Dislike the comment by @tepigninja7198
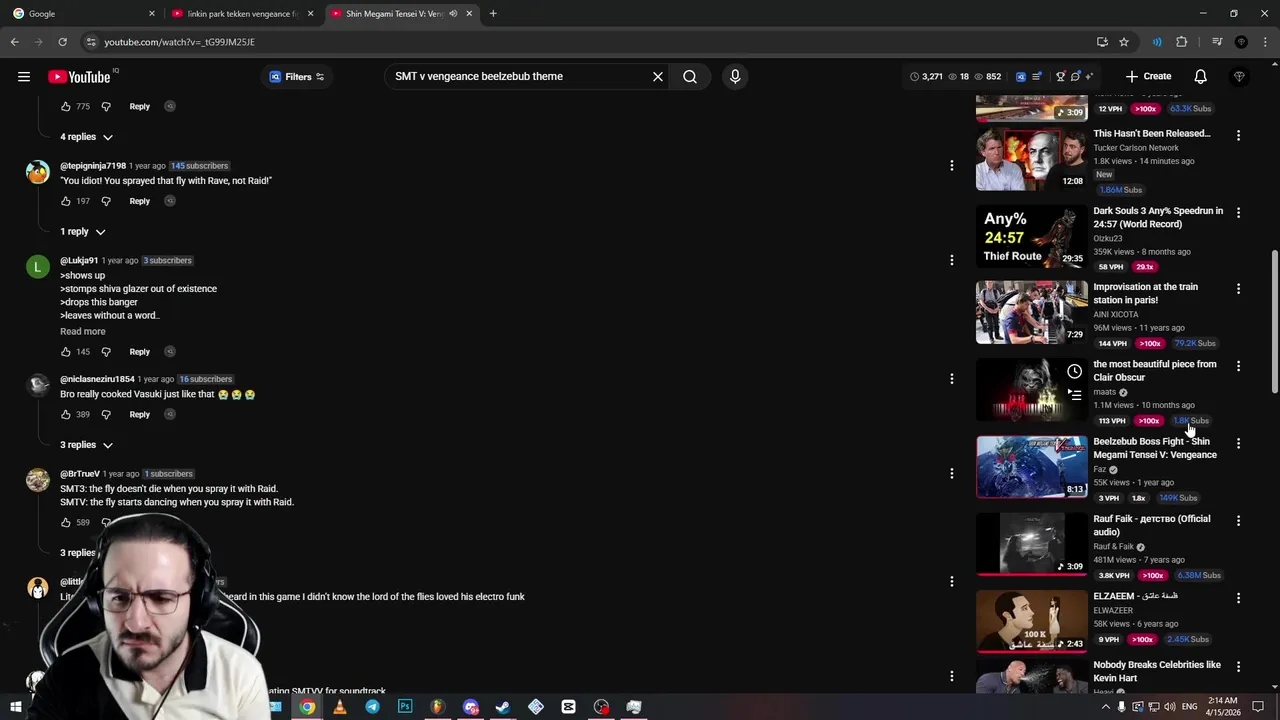This screenshot has width=1280, height=720. coord(106,201)
